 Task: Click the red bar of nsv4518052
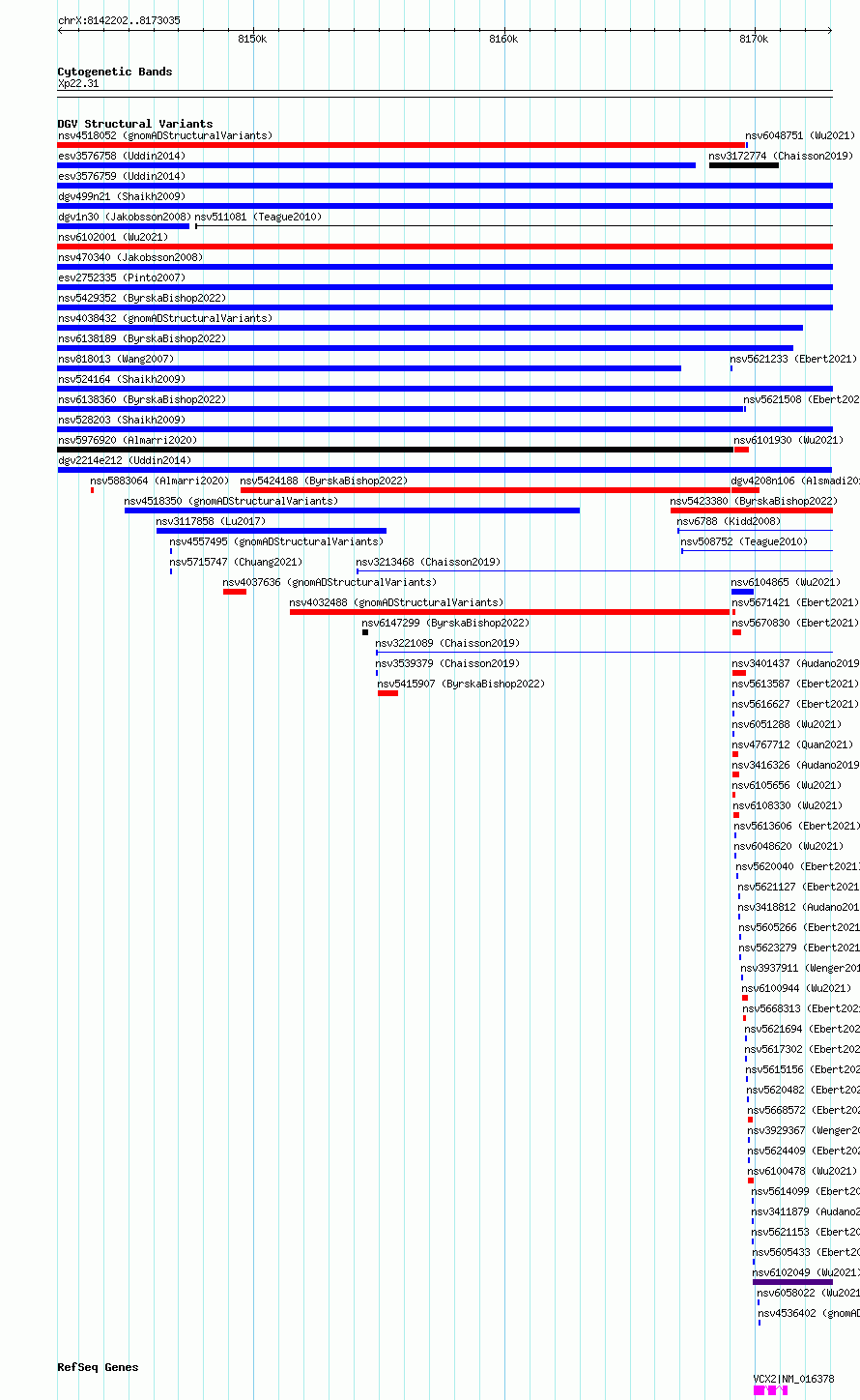(x=402, y=145)
